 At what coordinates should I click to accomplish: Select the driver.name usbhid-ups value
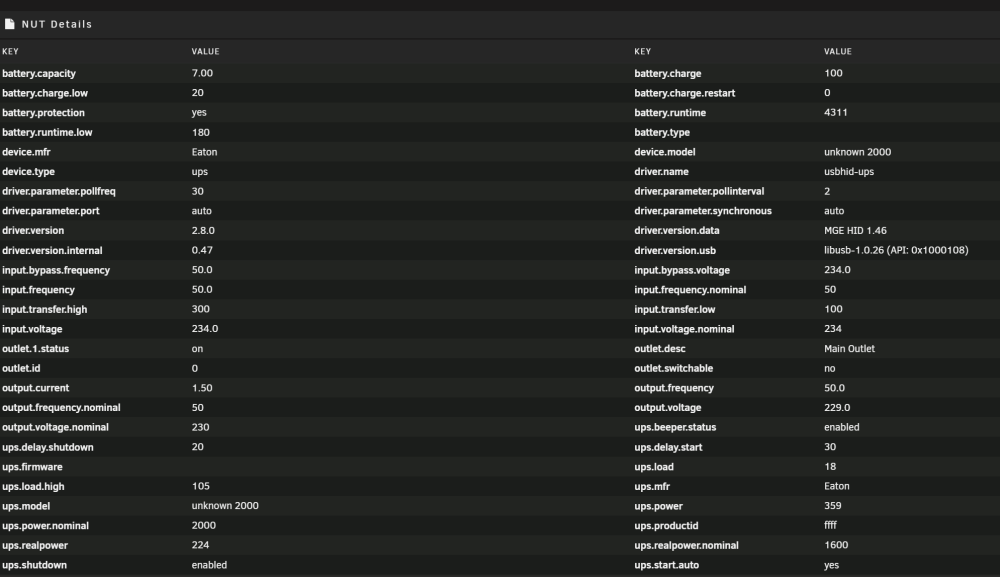(x=849, y=172)
